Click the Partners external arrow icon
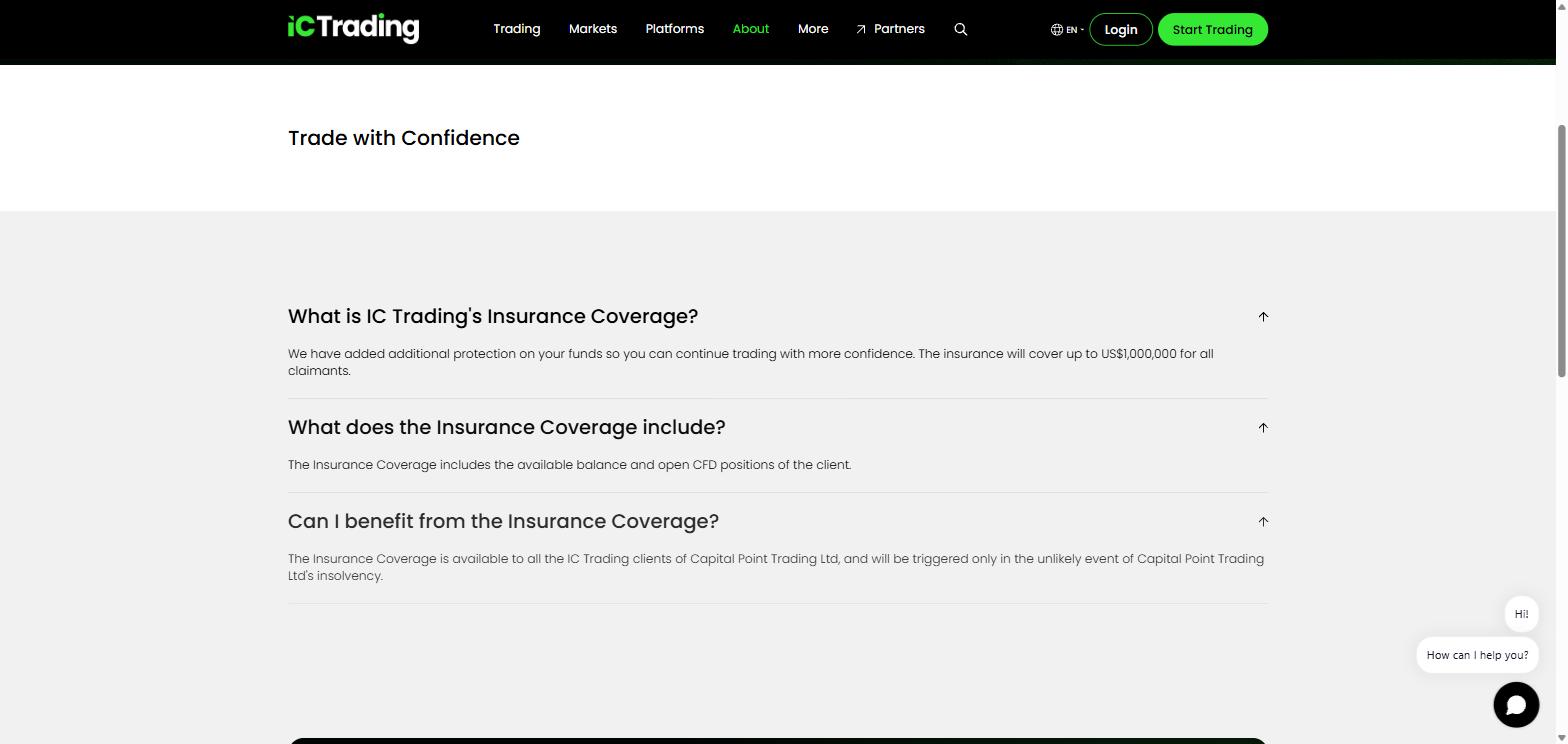This screenshot has height=744, width=1568. [x=861, y=30]
